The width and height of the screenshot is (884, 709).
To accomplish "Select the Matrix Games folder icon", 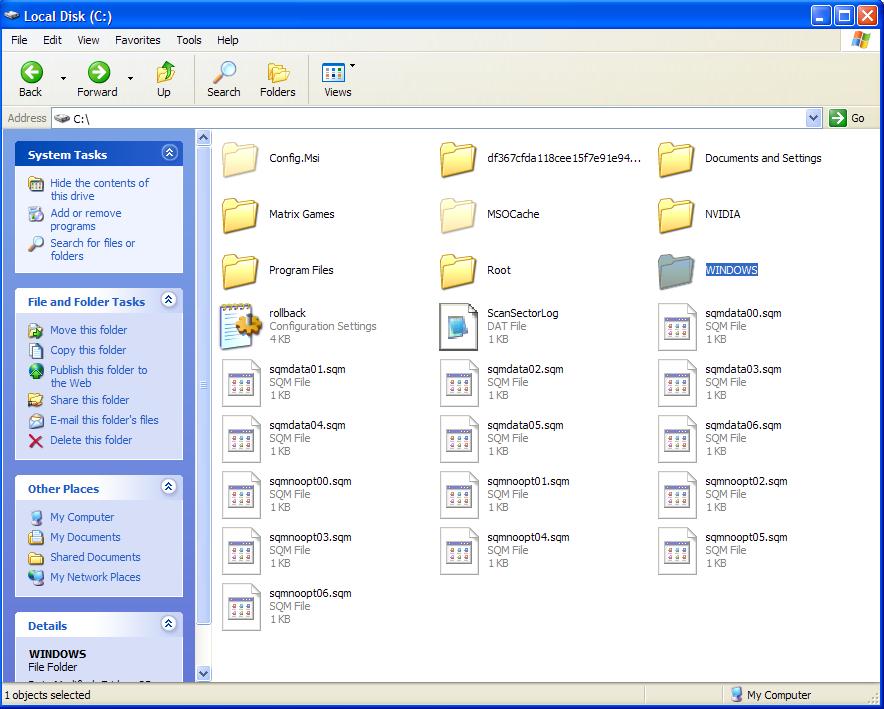I will click(x=241, y=215).
